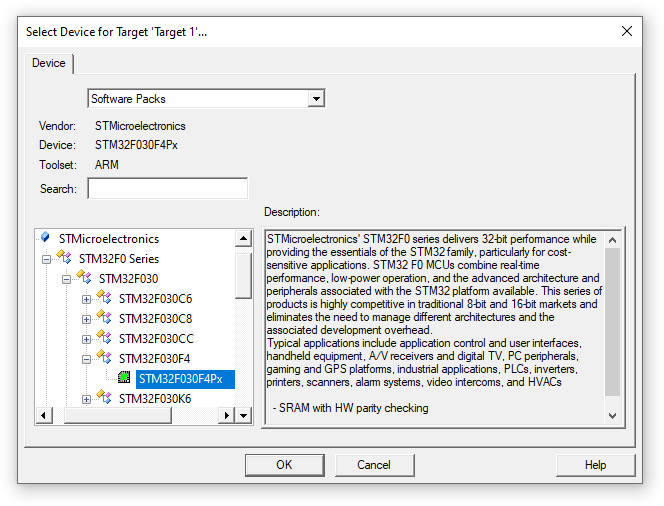
Task: Click the Cancel button
Action: 374,465
